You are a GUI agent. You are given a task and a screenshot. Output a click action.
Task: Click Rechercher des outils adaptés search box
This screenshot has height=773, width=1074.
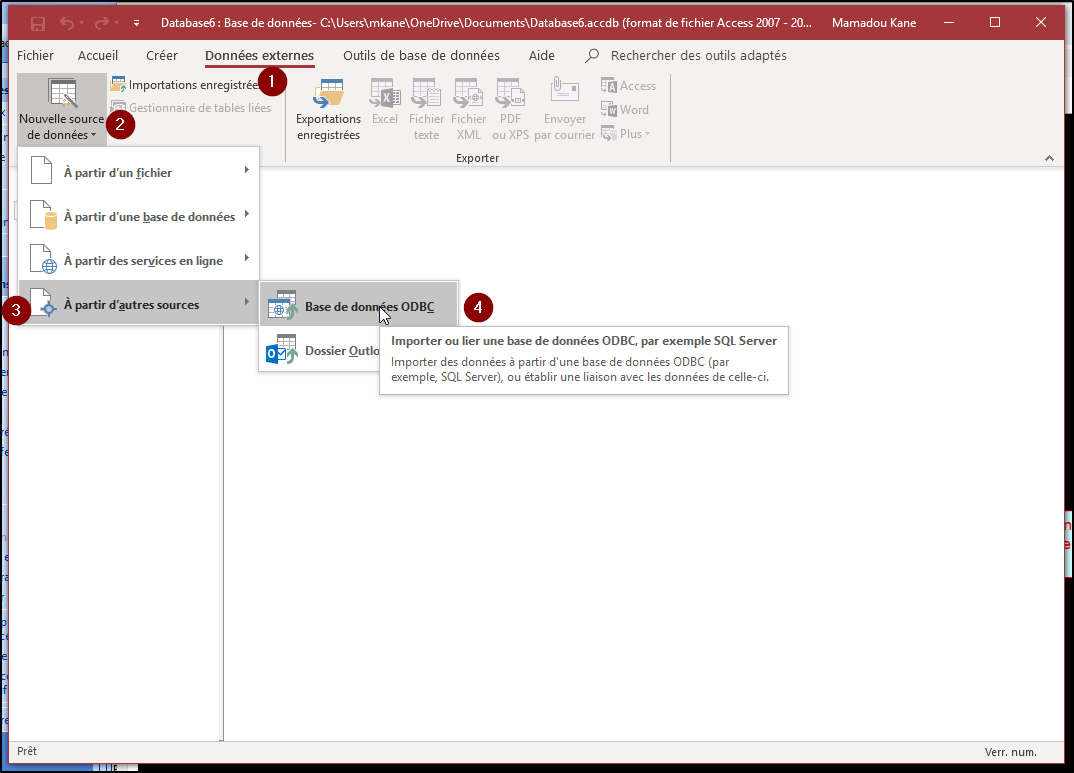[698, 56]
